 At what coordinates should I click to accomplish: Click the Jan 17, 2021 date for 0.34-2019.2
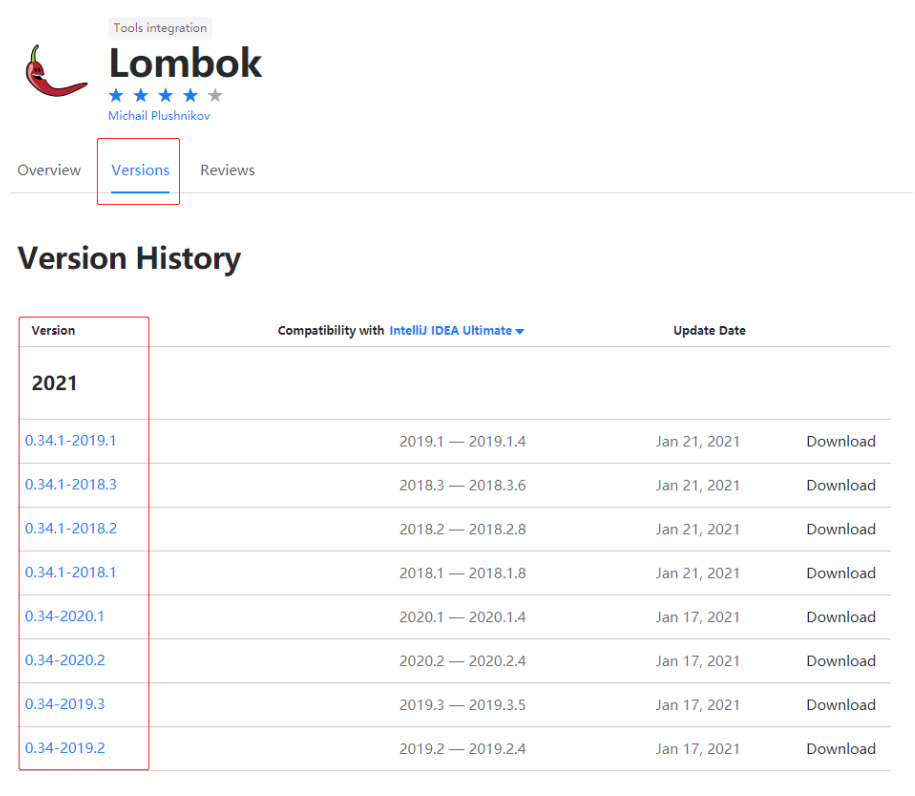tap(697, 749)
